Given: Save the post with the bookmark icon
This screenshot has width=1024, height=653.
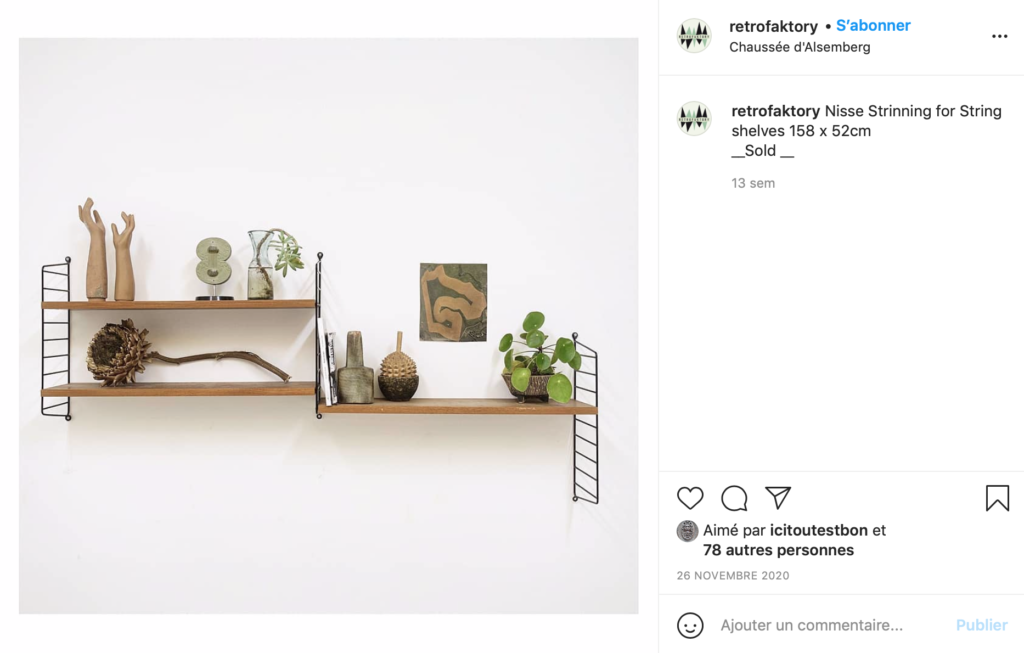Looking at the screenshot, I should point(997,498).
